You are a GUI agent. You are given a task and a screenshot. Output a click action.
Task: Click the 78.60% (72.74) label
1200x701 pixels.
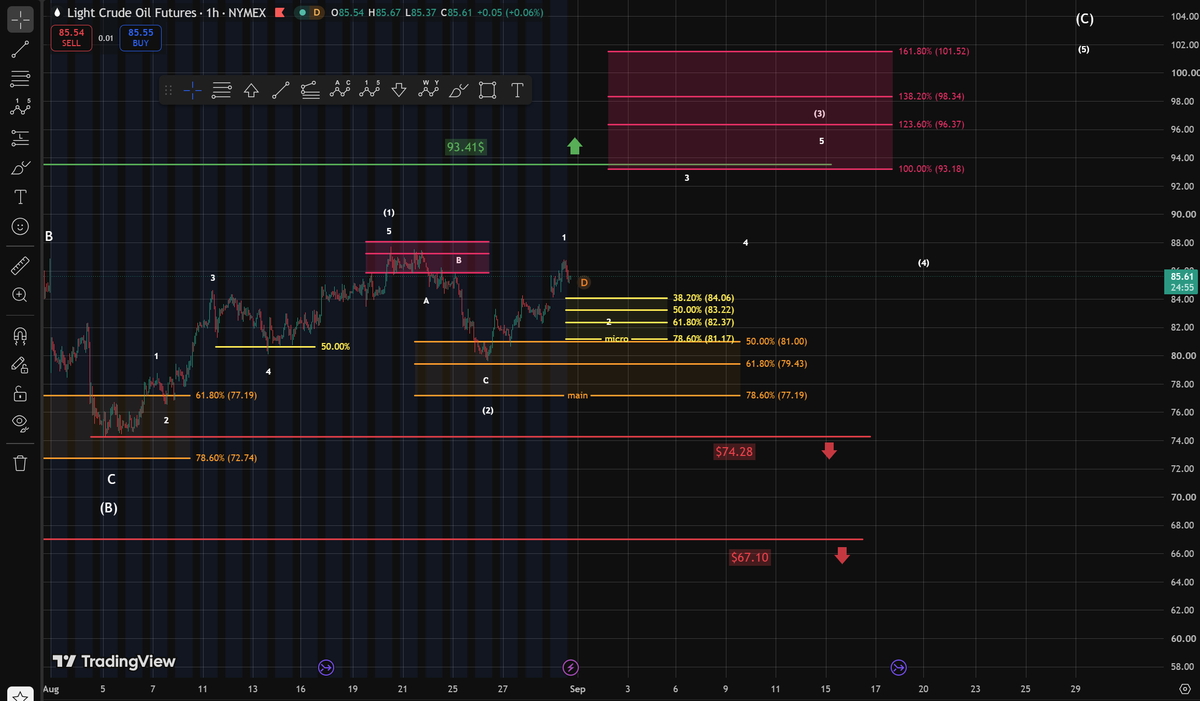[226, 458]
